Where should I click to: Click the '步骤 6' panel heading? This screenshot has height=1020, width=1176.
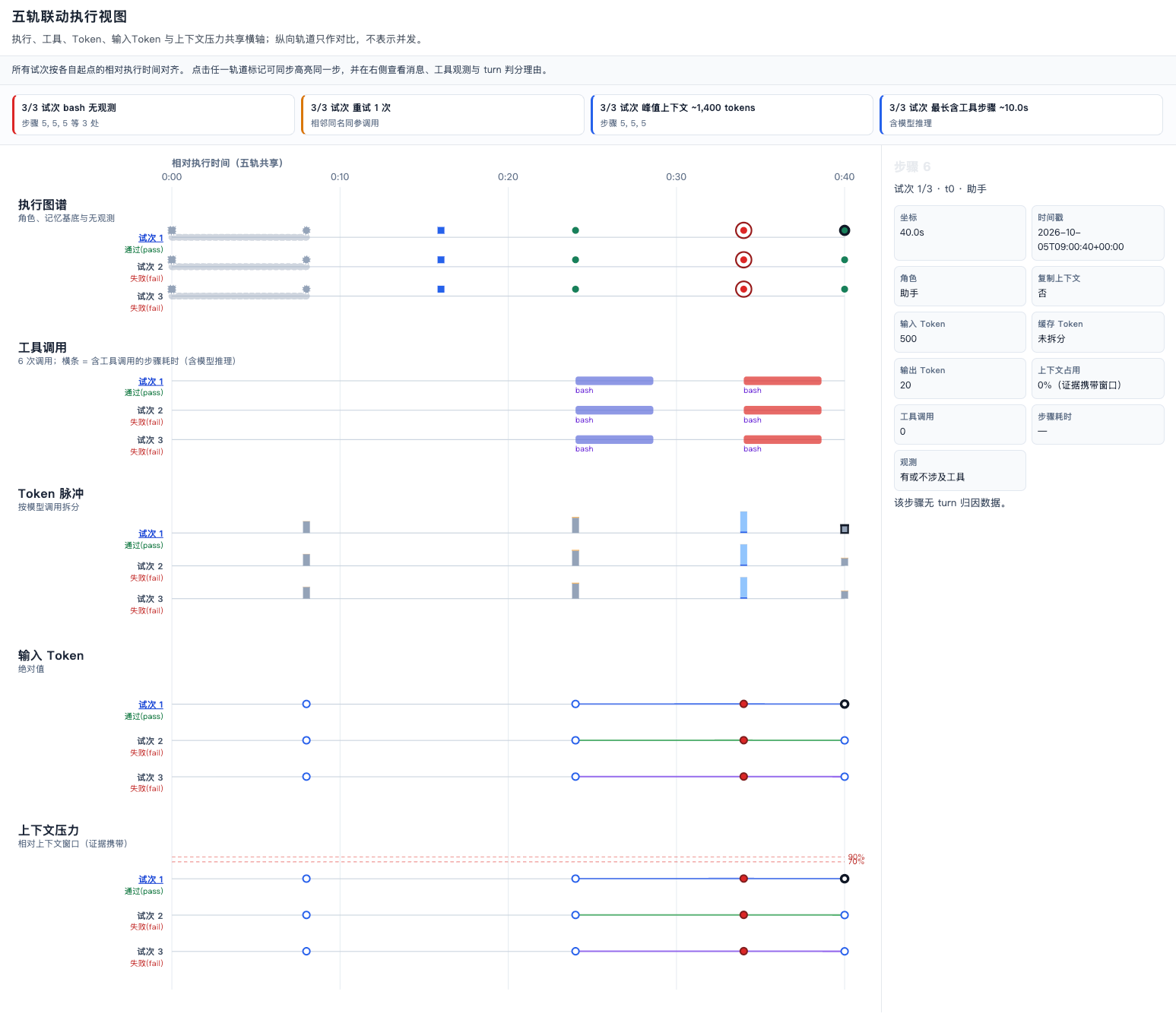tap(912, 167)
